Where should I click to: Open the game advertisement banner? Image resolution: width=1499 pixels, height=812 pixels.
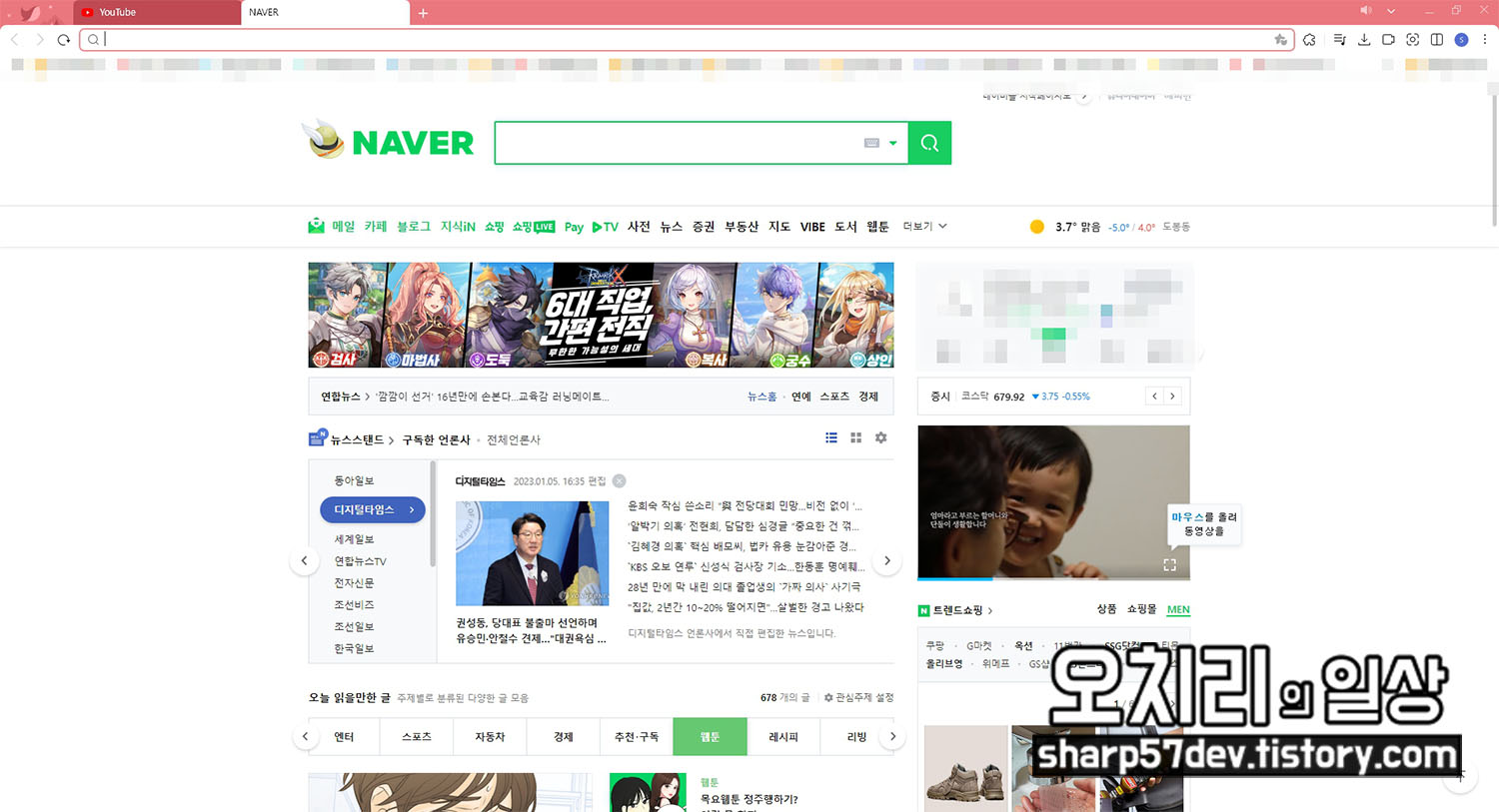(x=601, y=315)
